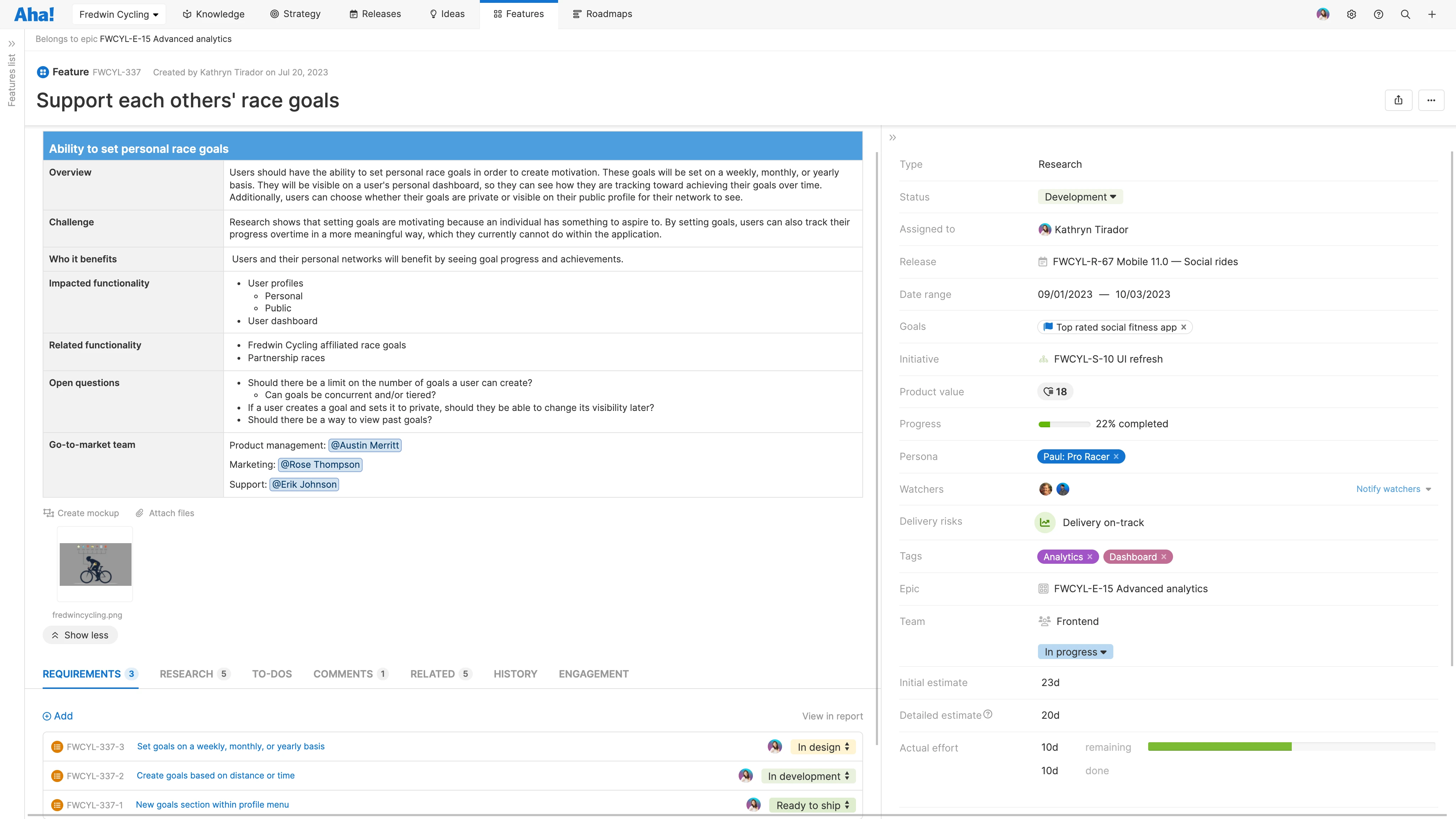Viewport: 1456px width, 819px height.
Task: Click the share icon button
Action: tap(1398, 101)
